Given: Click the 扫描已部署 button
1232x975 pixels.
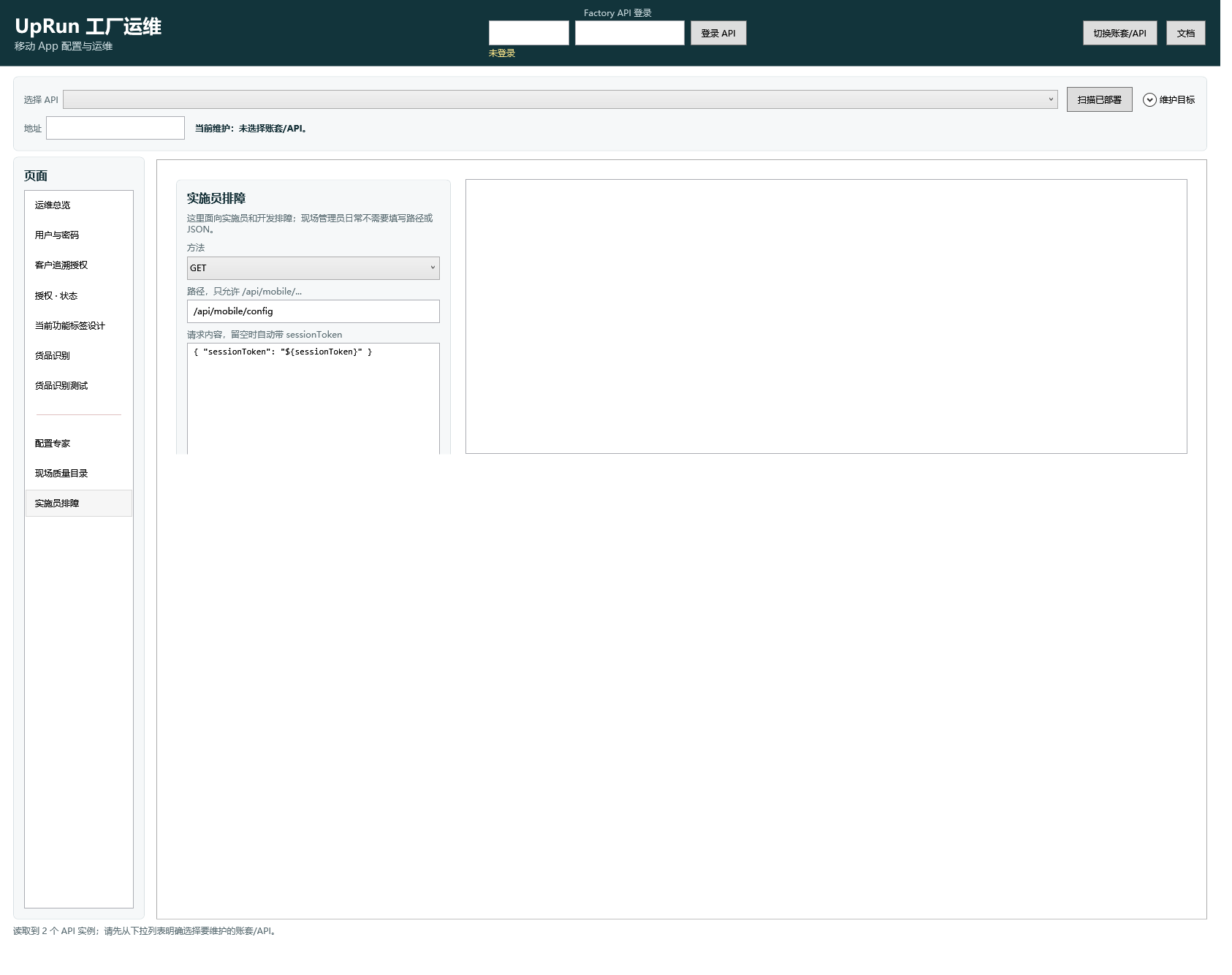Looking at the screenshot, I should pyautogui.click(x=1099, y=99).
